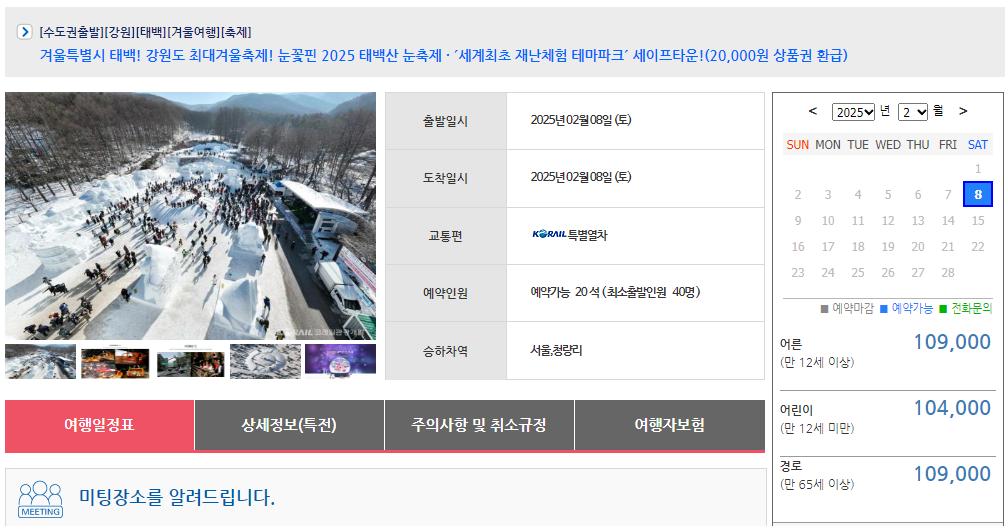Viewport: 1008px width, 526px height.
Task: Click the category tags line [수도권출발][강원]
Action: tap(145, 32)
